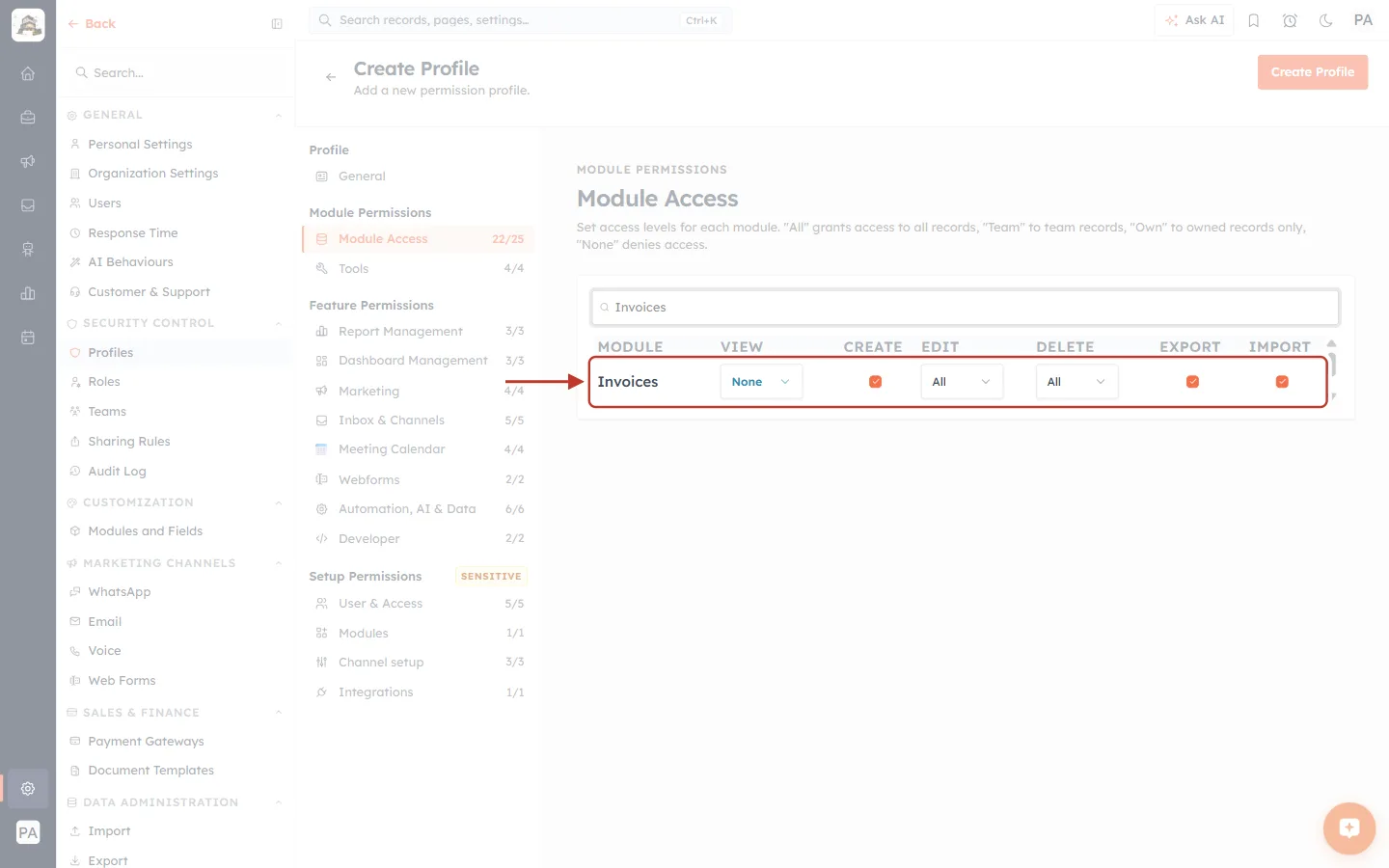This screenshot has height=868, width=1389.
Task: Collapse the Customization section
Action: pos(279,503)
